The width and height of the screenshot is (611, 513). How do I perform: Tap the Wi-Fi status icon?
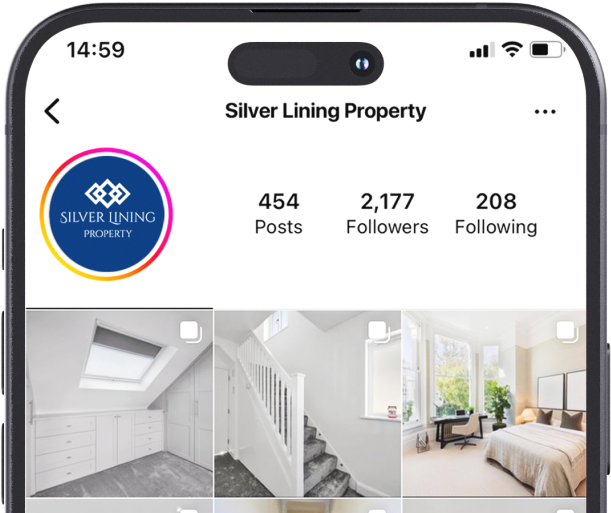click(512, 49)
